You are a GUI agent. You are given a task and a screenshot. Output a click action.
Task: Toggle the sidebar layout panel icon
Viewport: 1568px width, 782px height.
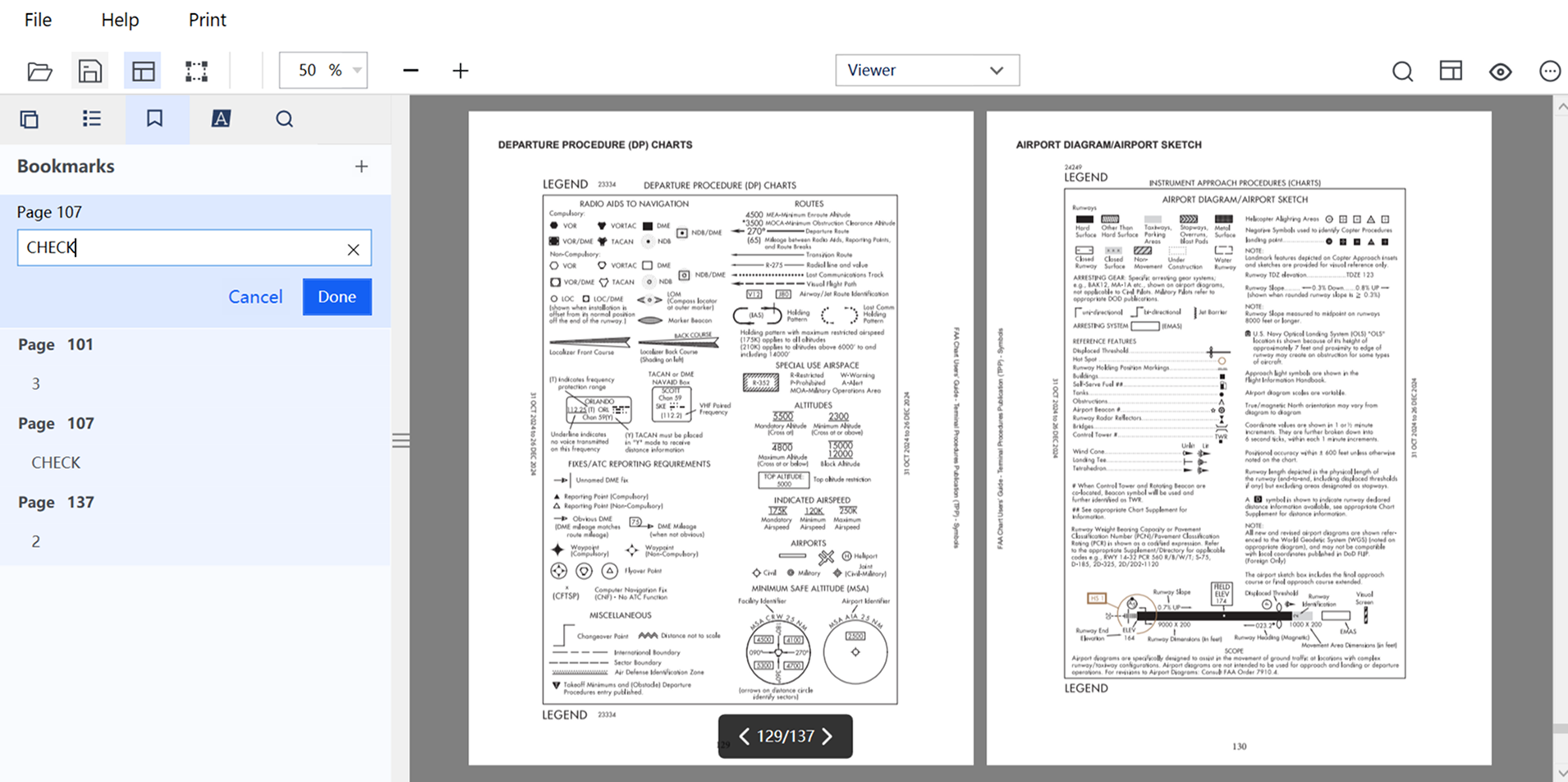pos(1450,71)
